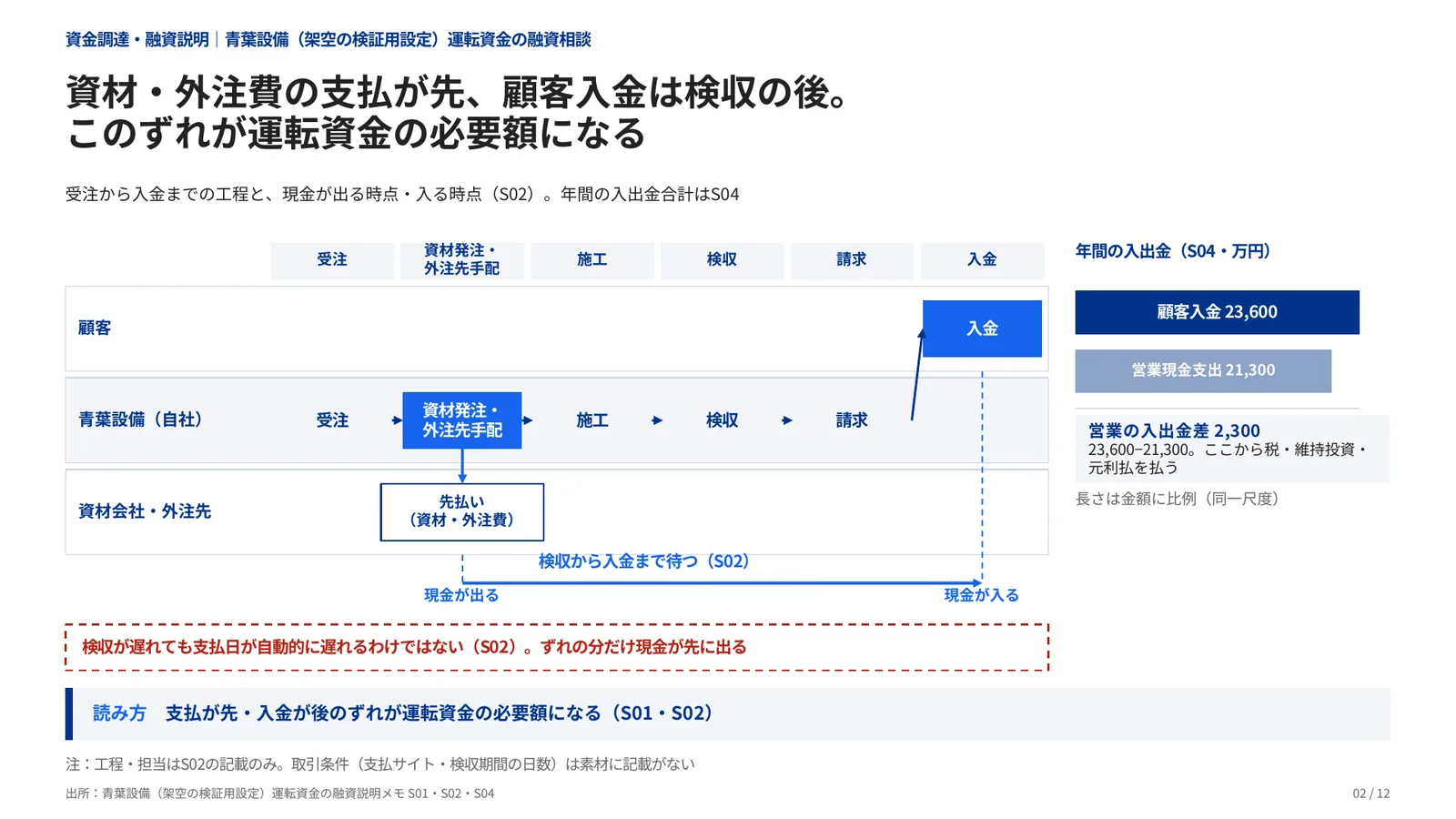
Task: Click the 年間の入出金(S04・万円) heading
Action: (x=1173, y=251)
